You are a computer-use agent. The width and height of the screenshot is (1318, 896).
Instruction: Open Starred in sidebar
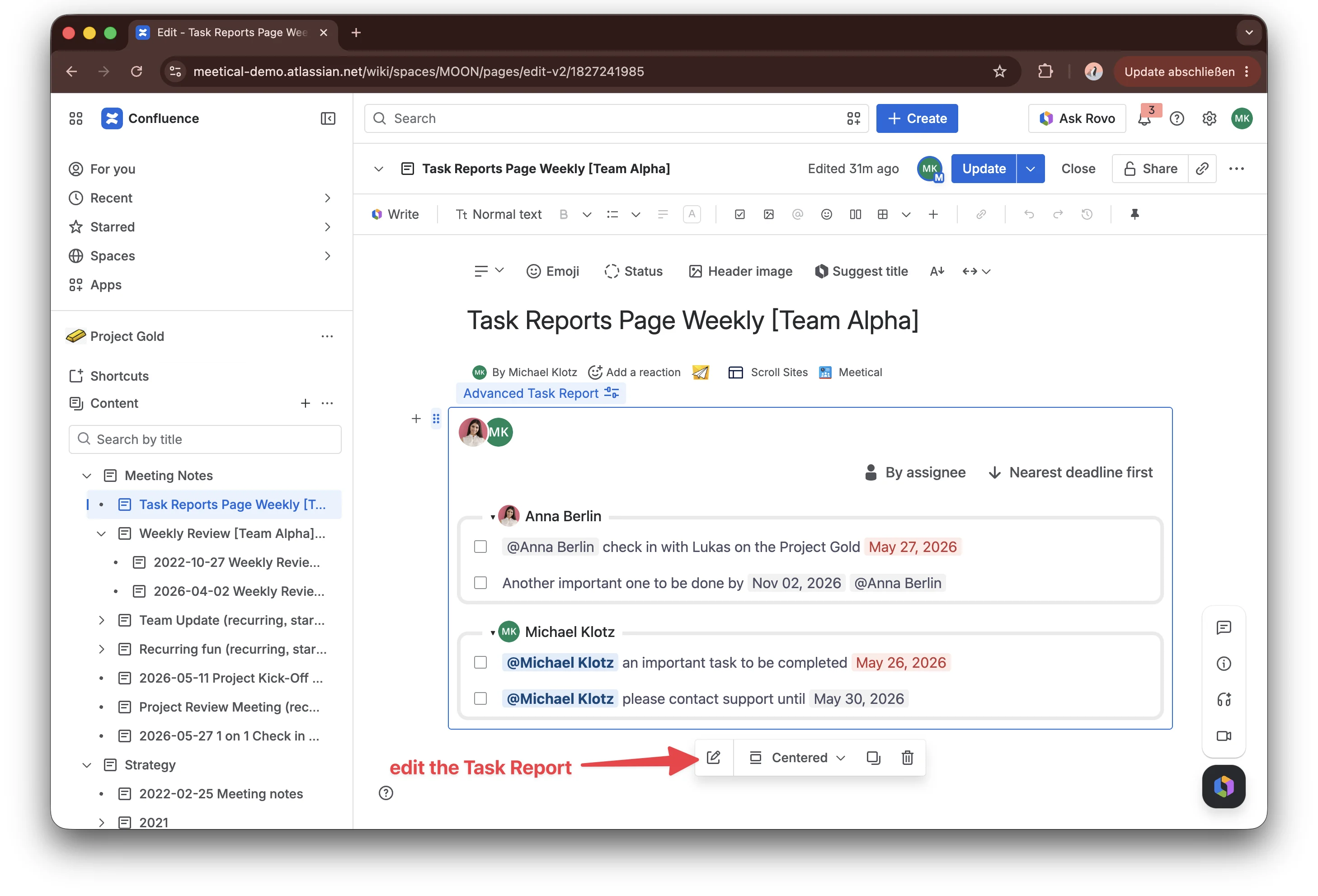coord(112,227)
